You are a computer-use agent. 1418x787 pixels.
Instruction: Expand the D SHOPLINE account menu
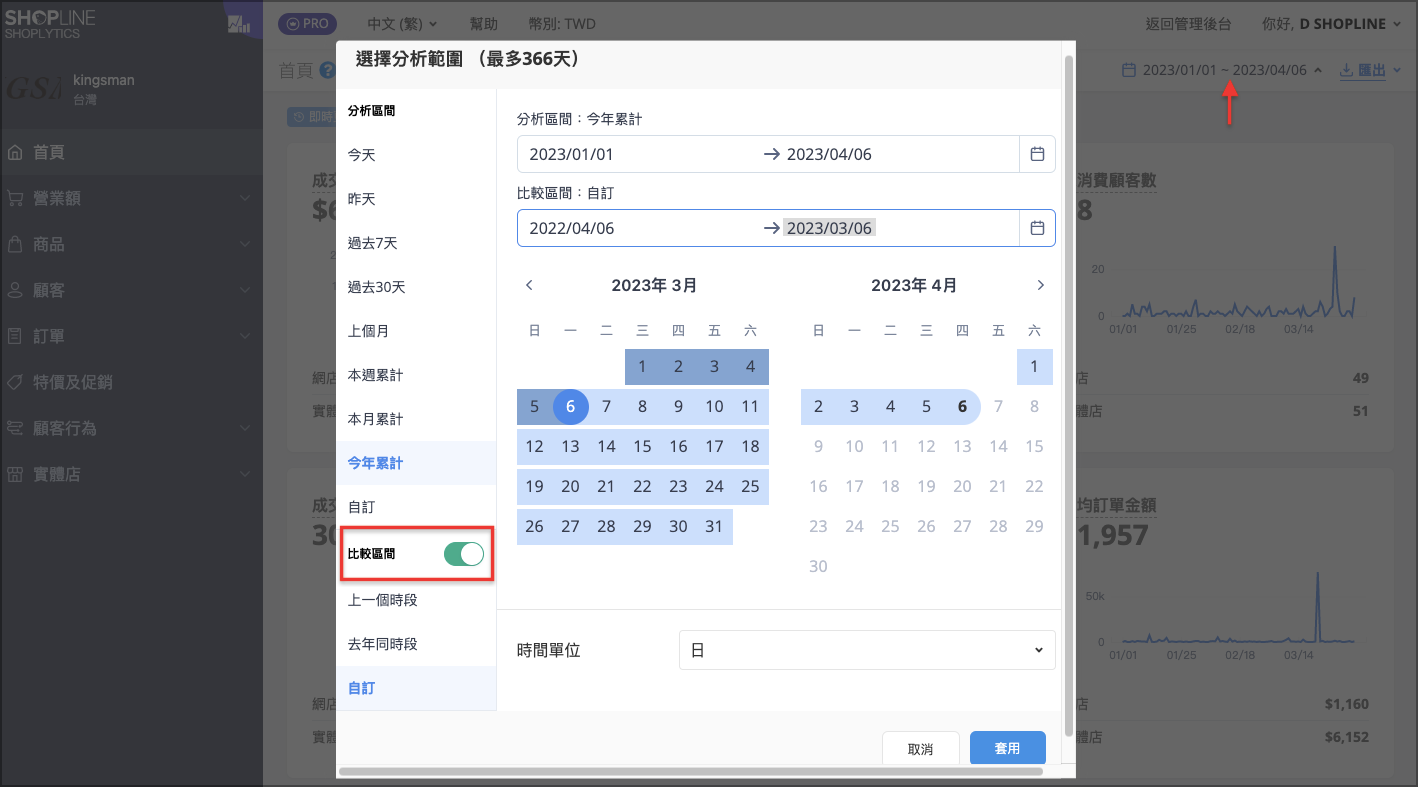(x=1352, y=24)
